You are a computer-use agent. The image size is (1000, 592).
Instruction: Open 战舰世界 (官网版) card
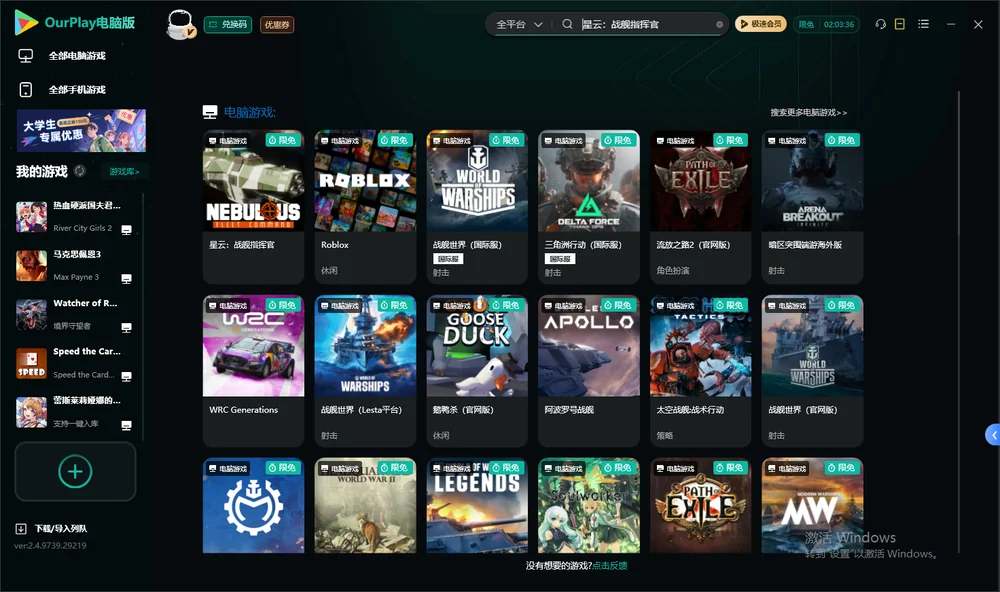click(812, 371)
